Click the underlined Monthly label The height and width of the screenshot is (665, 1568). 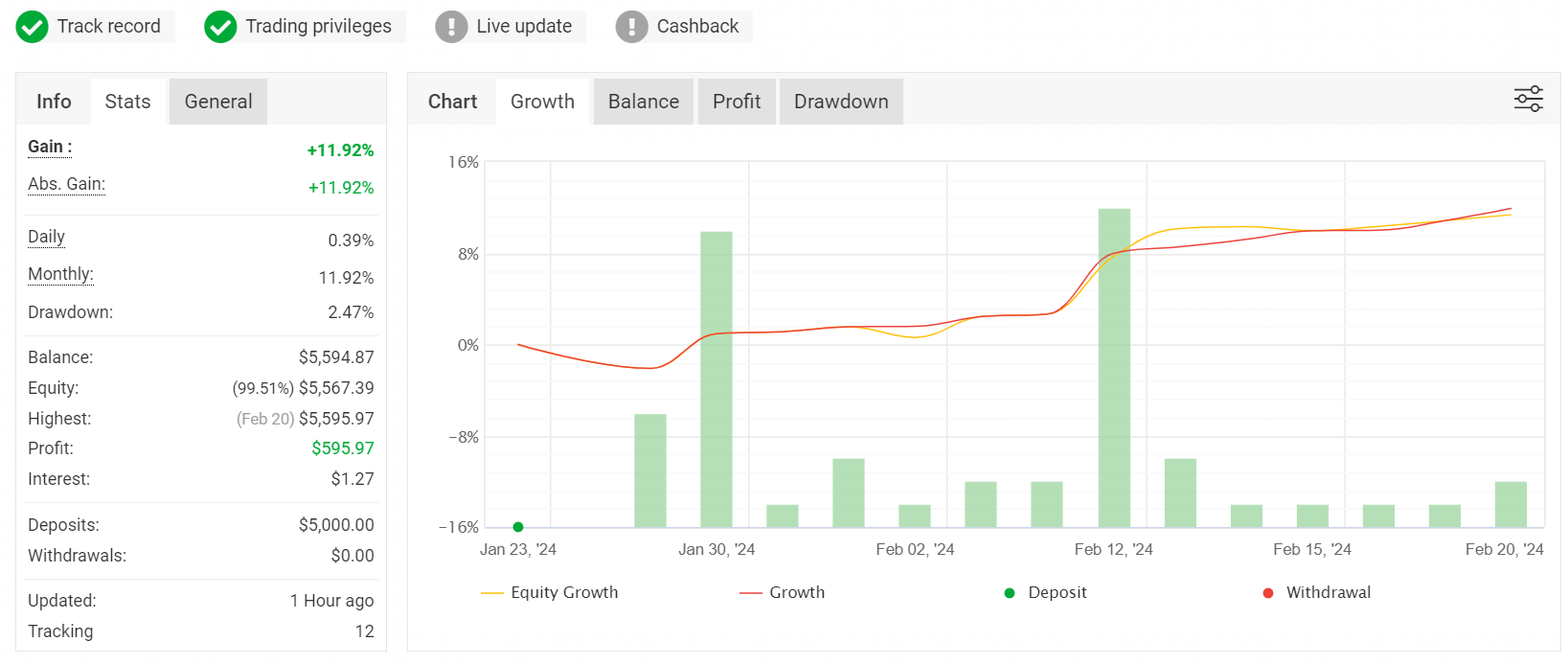pos(60,274)
